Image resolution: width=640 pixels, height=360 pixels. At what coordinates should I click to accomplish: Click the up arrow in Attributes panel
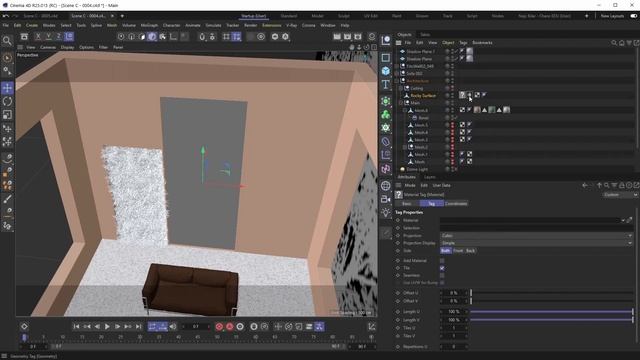600,185
